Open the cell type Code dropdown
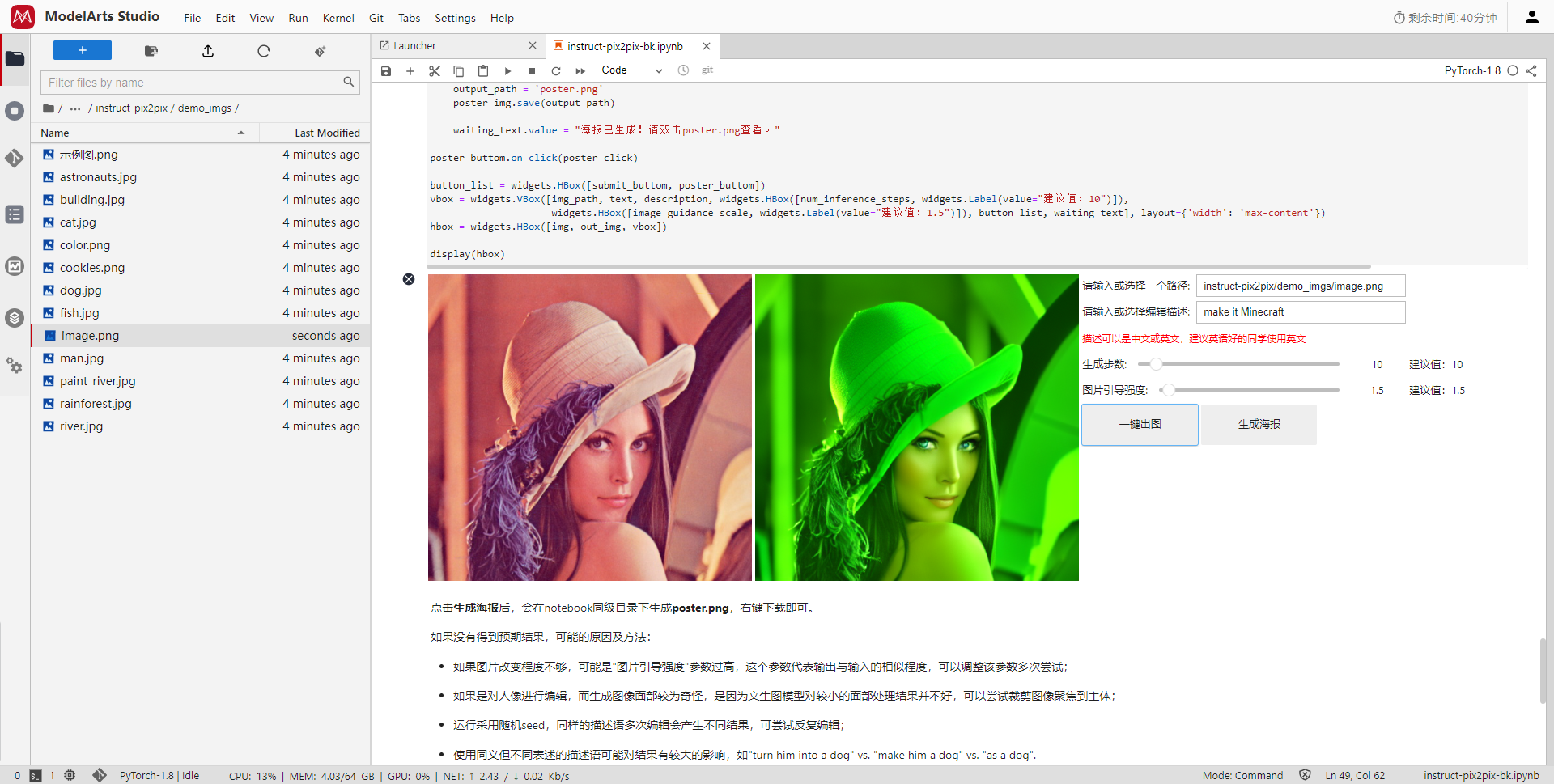Image resolution: width=1554 pixels, height=784 pixels. pos(631,70)
